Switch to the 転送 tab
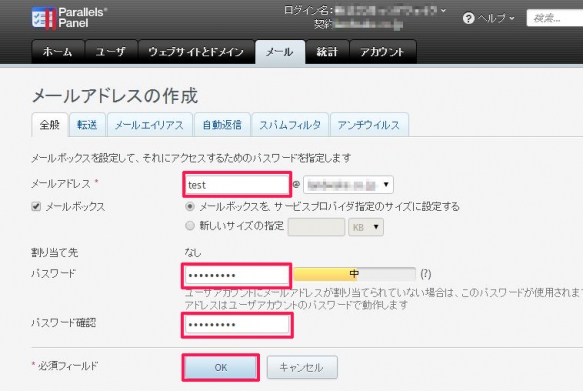Image resolution: width=583 pixels, height=391 pixels. [87, 125]
